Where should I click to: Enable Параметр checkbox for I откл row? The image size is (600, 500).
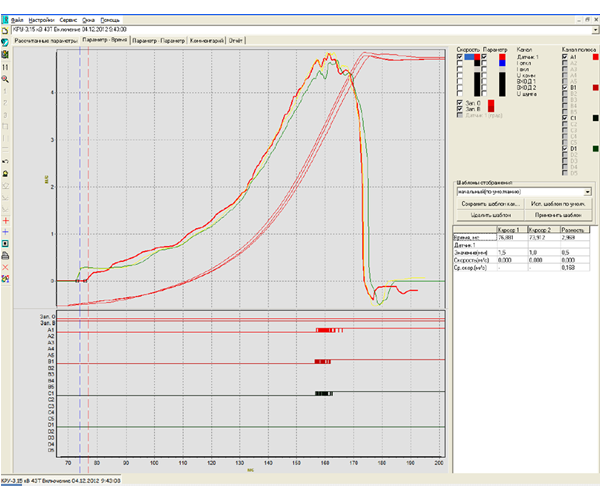click(484, 63)
